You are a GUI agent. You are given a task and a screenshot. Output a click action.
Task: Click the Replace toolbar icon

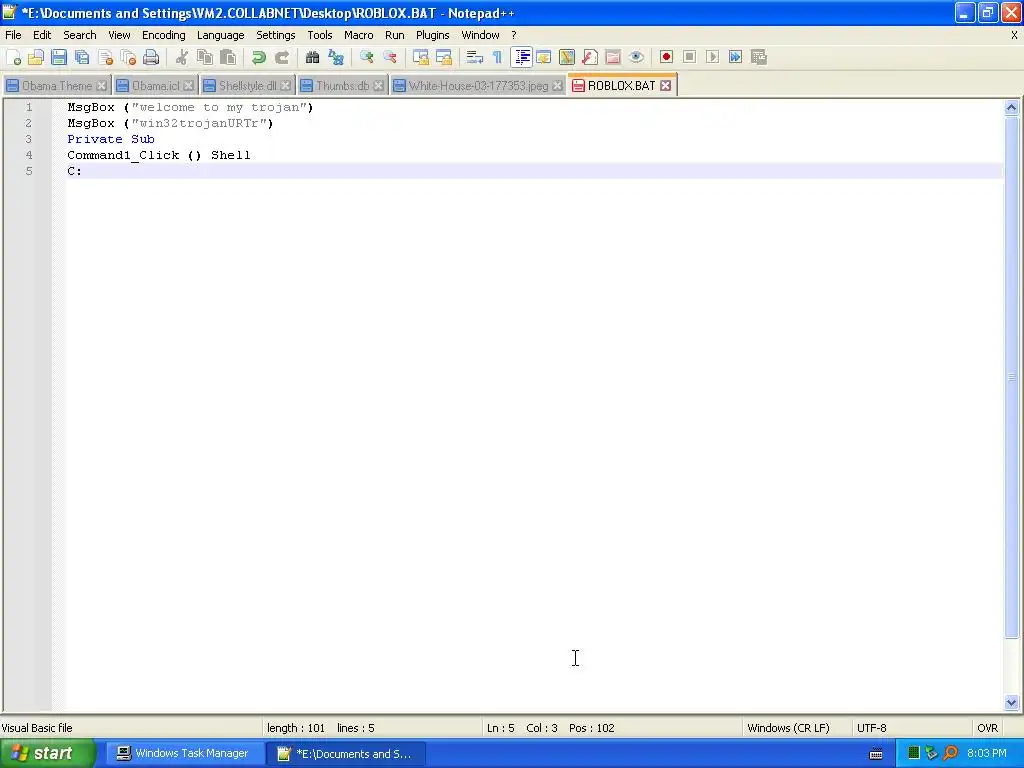(336, 57)
